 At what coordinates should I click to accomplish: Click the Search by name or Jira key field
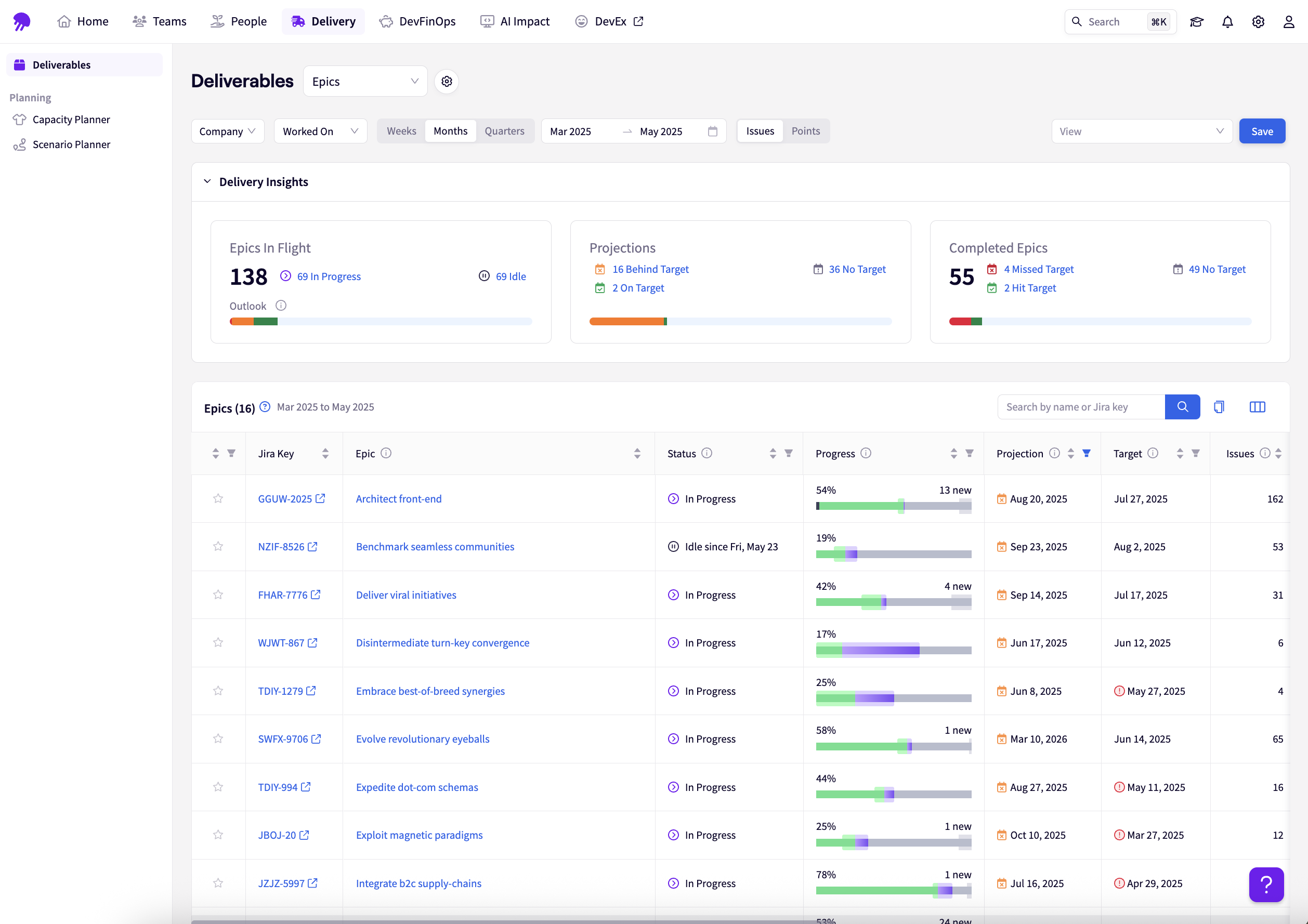click(x=1081, y=407)
